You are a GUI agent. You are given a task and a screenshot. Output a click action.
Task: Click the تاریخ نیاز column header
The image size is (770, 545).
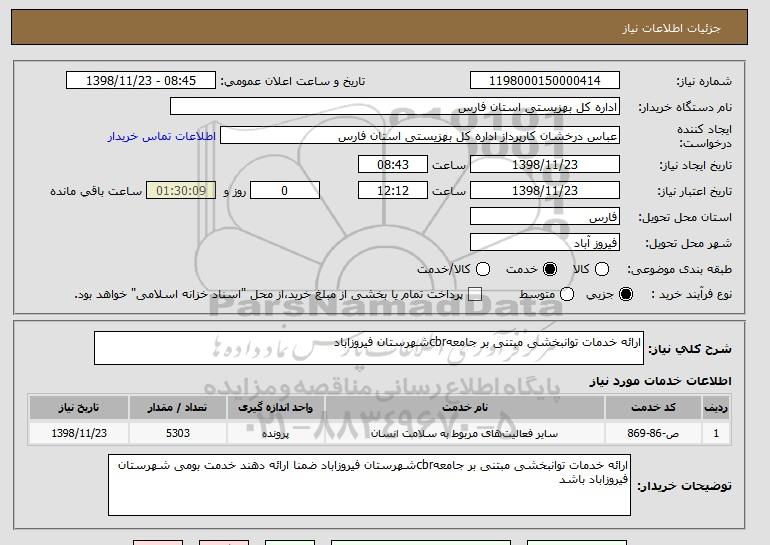point(79,408)
